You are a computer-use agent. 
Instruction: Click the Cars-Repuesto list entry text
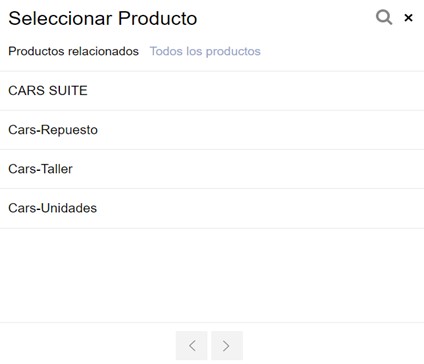(x=53, y=130)
